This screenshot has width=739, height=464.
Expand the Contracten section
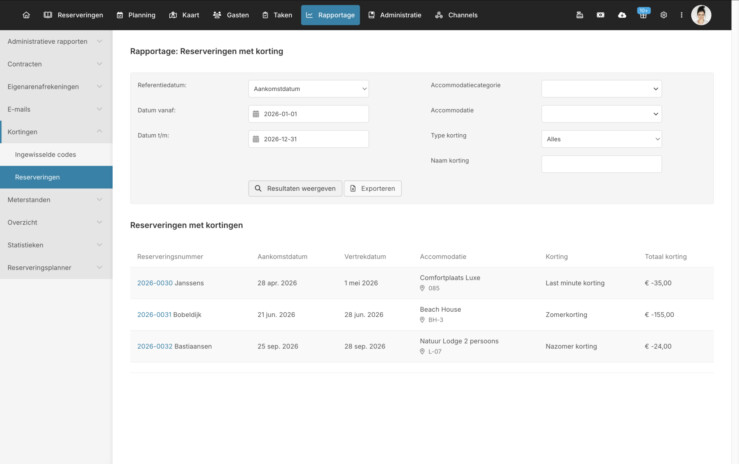point(56,64)
